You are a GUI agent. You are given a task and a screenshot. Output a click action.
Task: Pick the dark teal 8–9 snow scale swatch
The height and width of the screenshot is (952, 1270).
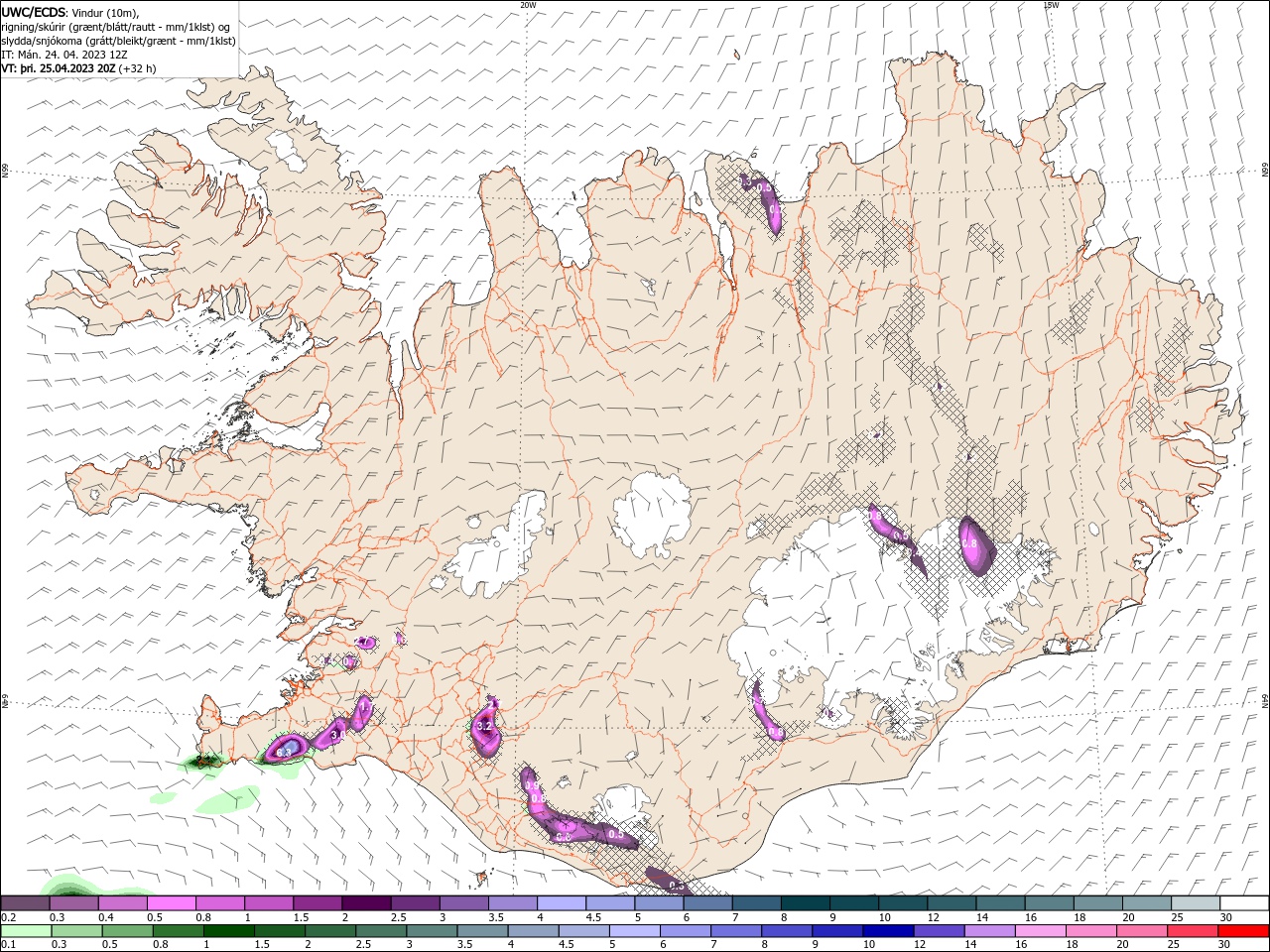click(x=806, y=902)
